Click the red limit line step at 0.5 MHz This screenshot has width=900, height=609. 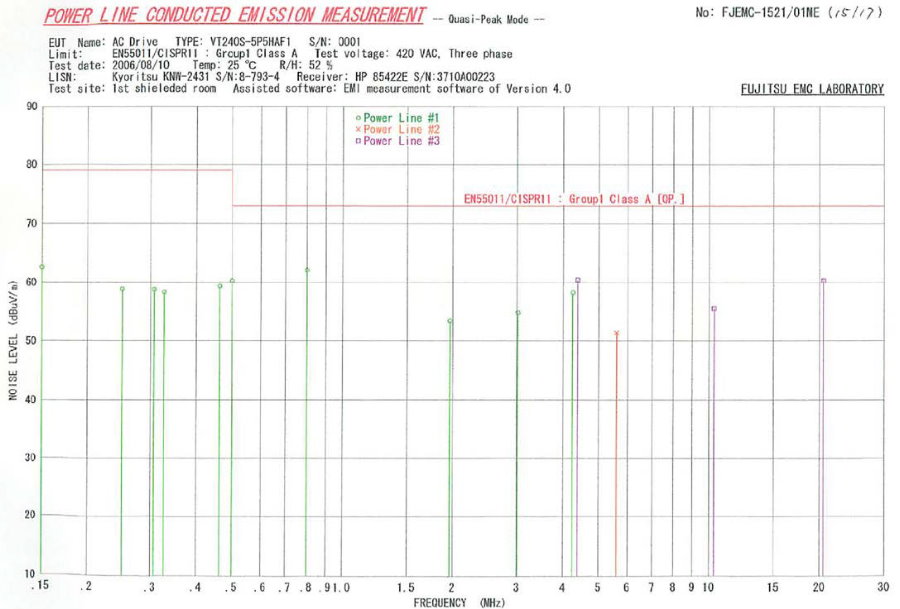coord(233,188)
